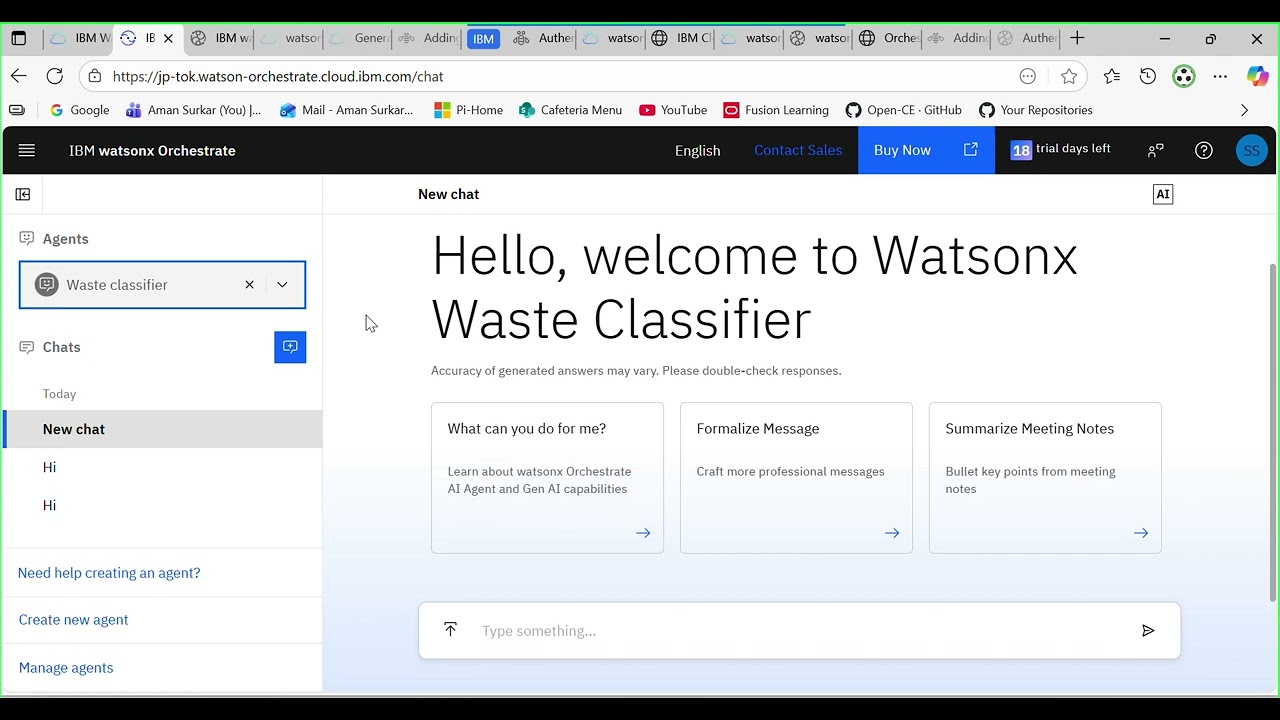Start a new chat with the blue button
This screenshot has height=720, width=1280.
click(290, 347)
